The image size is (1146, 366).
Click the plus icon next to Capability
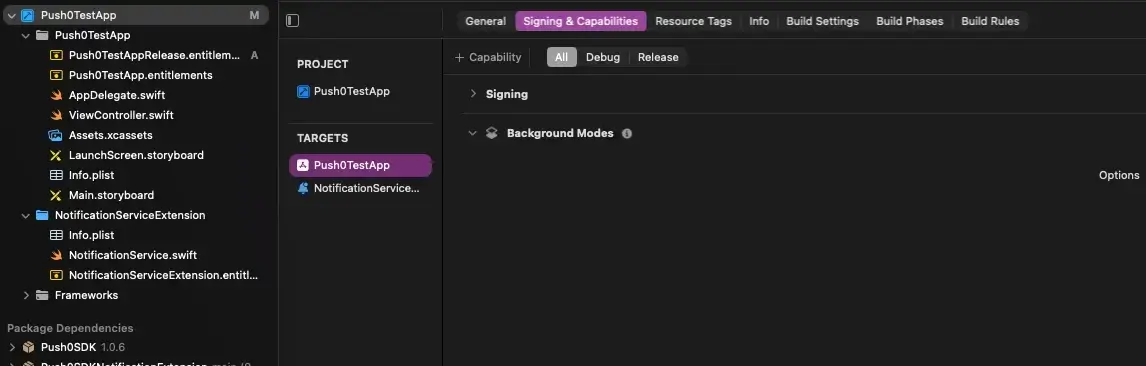click(460, 57)
